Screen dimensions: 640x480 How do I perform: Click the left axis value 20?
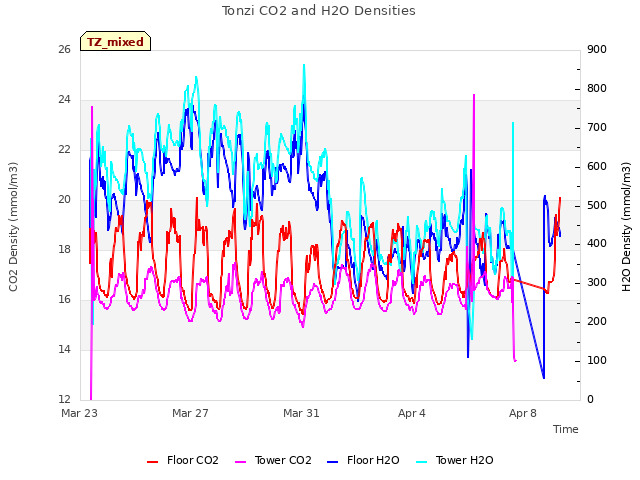coord(64,200)
